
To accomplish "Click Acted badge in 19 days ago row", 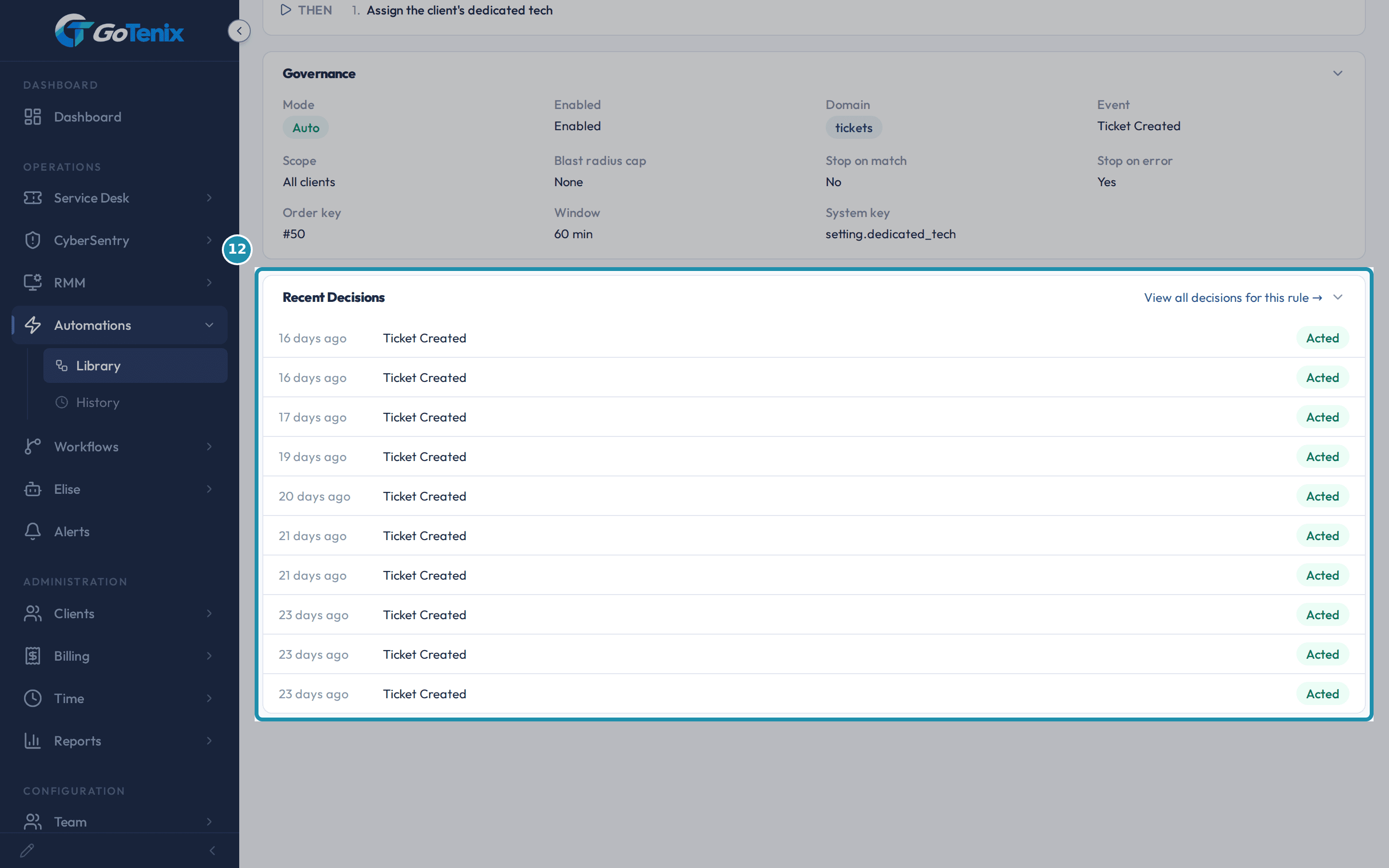I will [1322, 457].
